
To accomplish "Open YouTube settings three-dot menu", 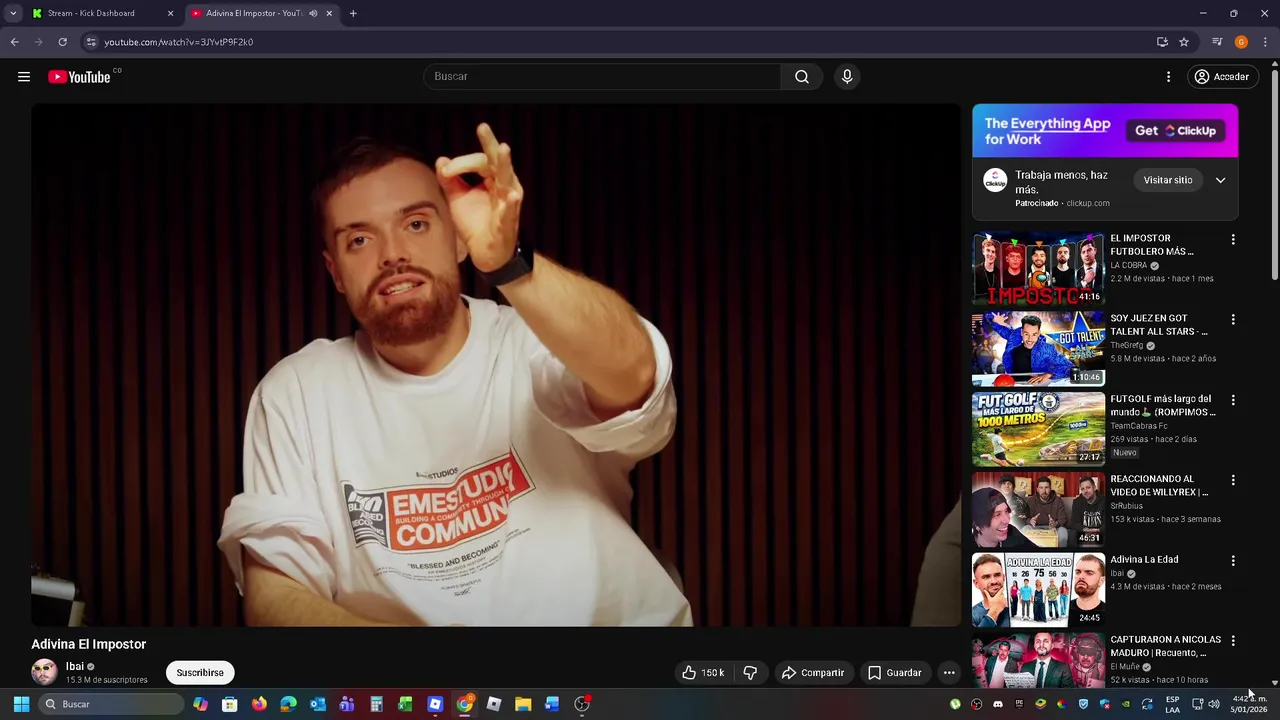I will [1168, 77].
